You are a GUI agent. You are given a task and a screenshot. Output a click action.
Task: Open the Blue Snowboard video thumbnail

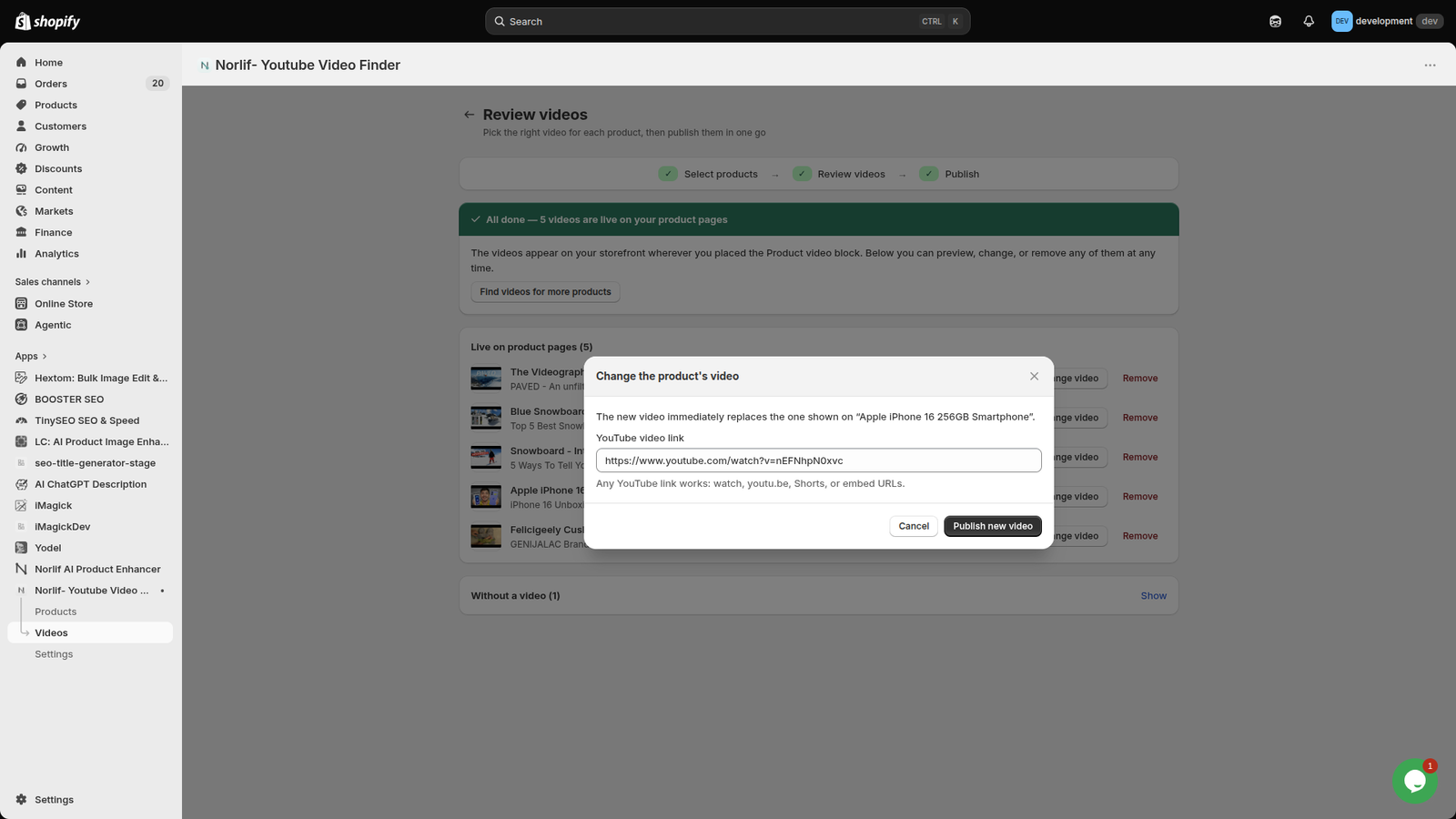[x=486, y=418]
